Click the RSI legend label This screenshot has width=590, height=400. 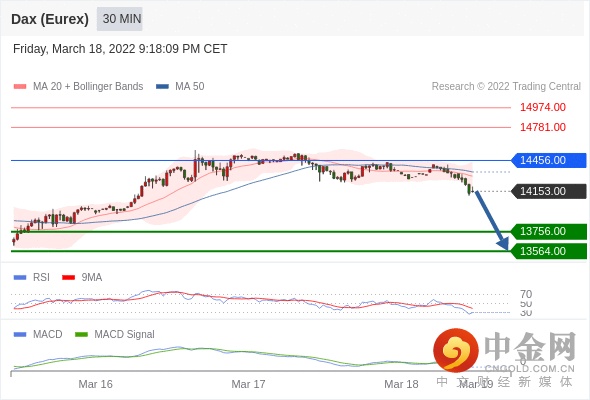(41, 278)
